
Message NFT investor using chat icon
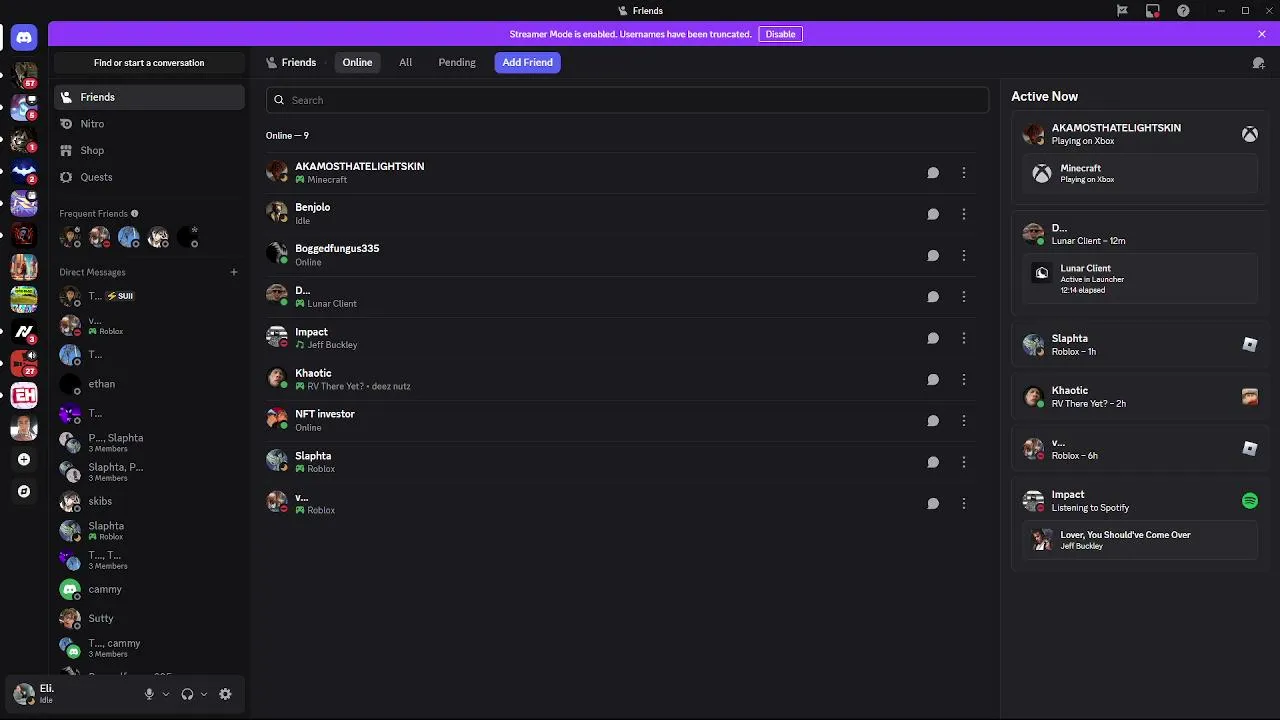pos(933,421)
